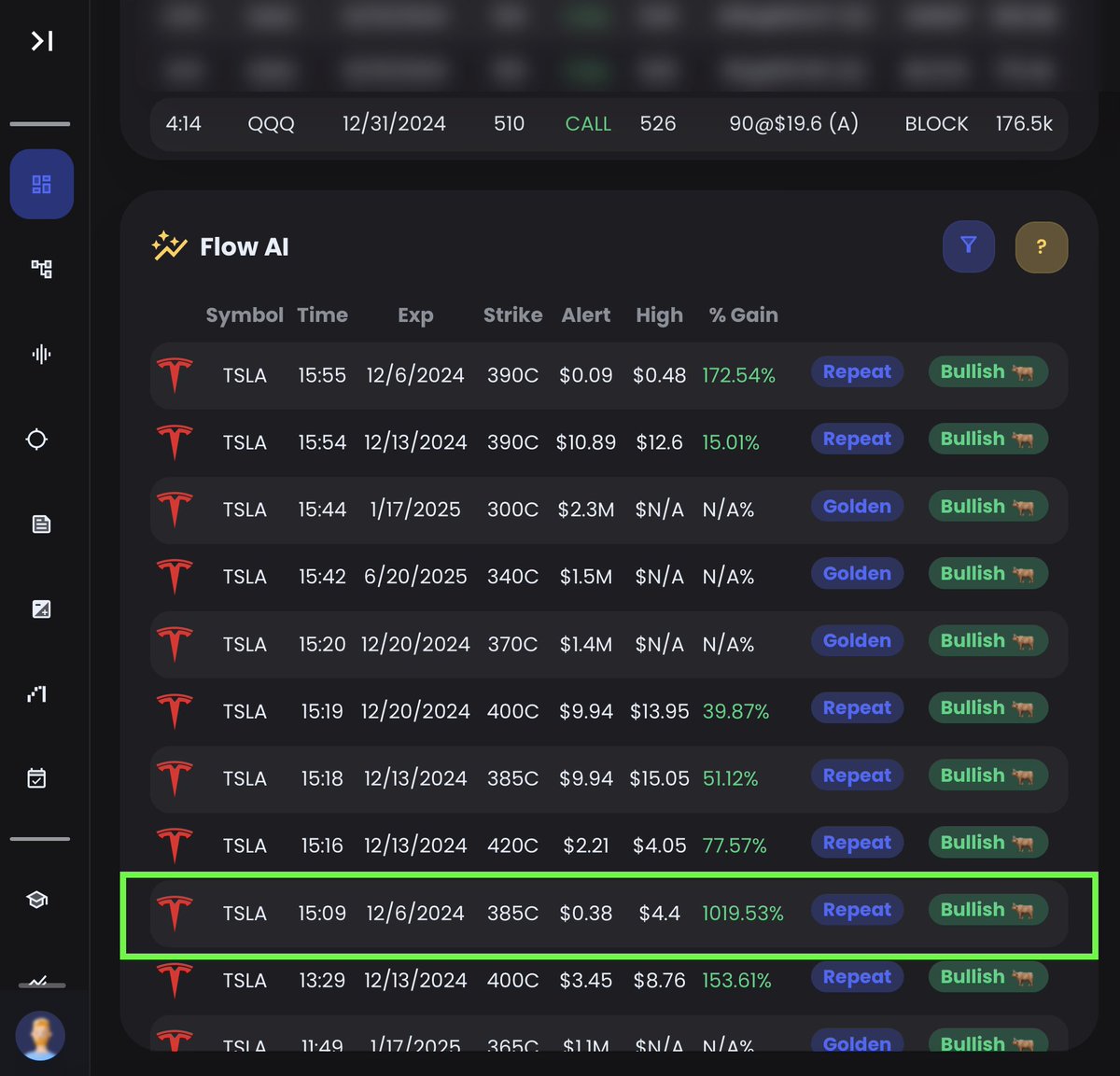Click the Flow AI panel title
1120x1076 pixels.
(245, 246)
